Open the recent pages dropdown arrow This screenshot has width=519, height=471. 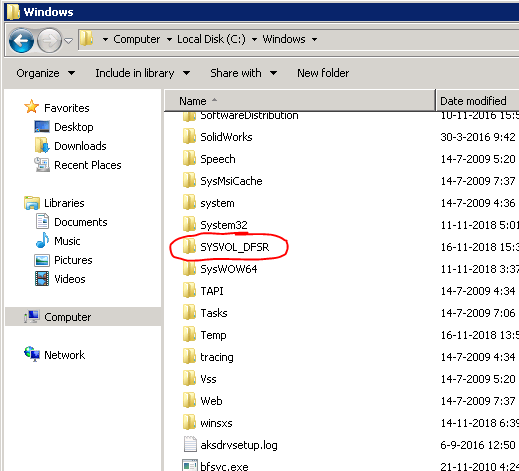pos(68,41)
